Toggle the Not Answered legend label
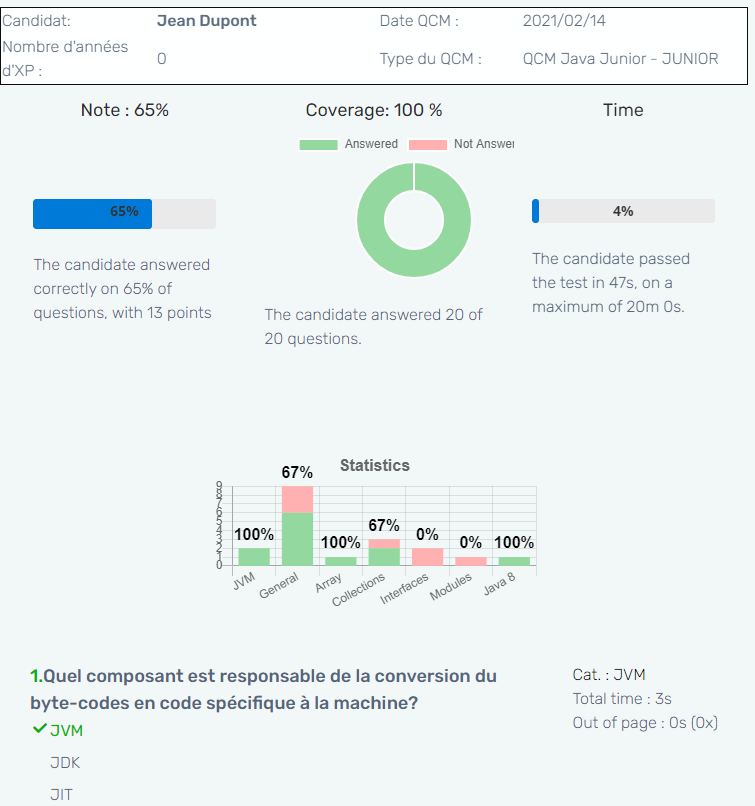755x806 pixels. [483, 144]
